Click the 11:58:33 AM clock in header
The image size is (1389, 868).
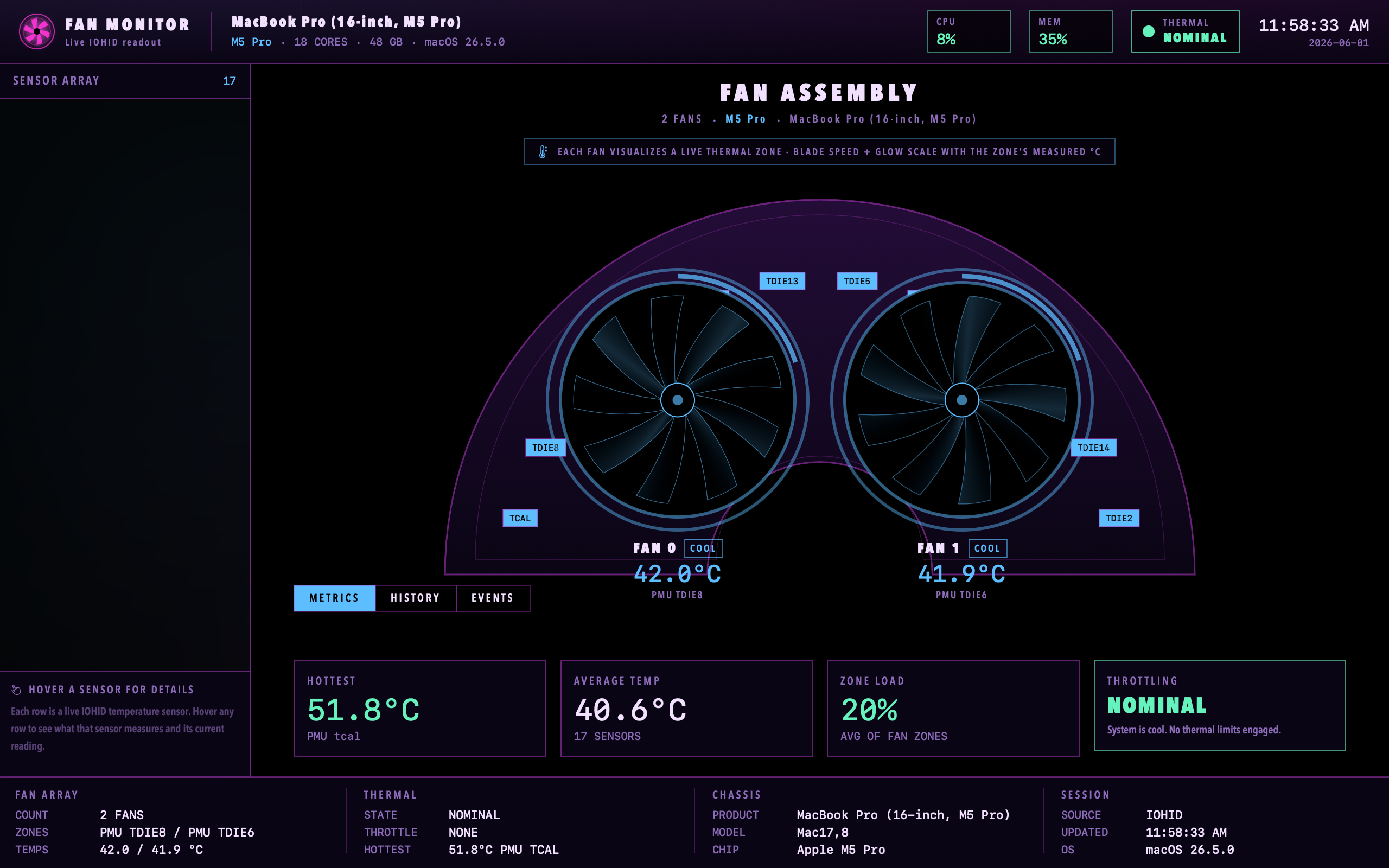pos(1314,26)
